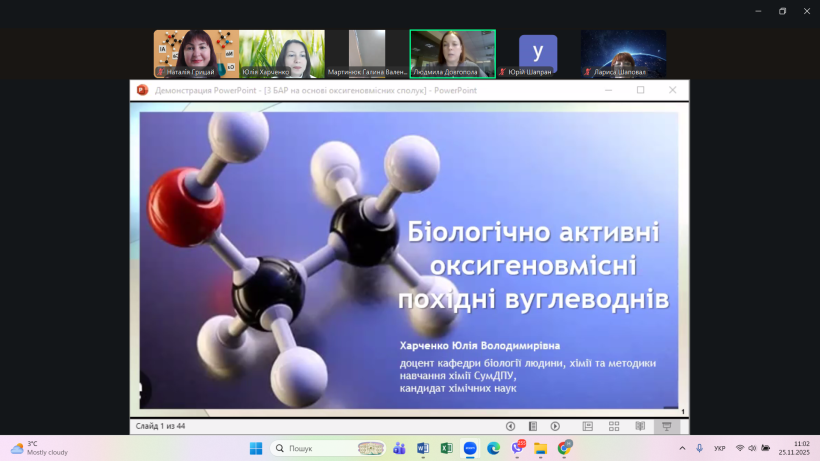Open File Explorer folder icon
820x461 pixels.
coord(540,448)
